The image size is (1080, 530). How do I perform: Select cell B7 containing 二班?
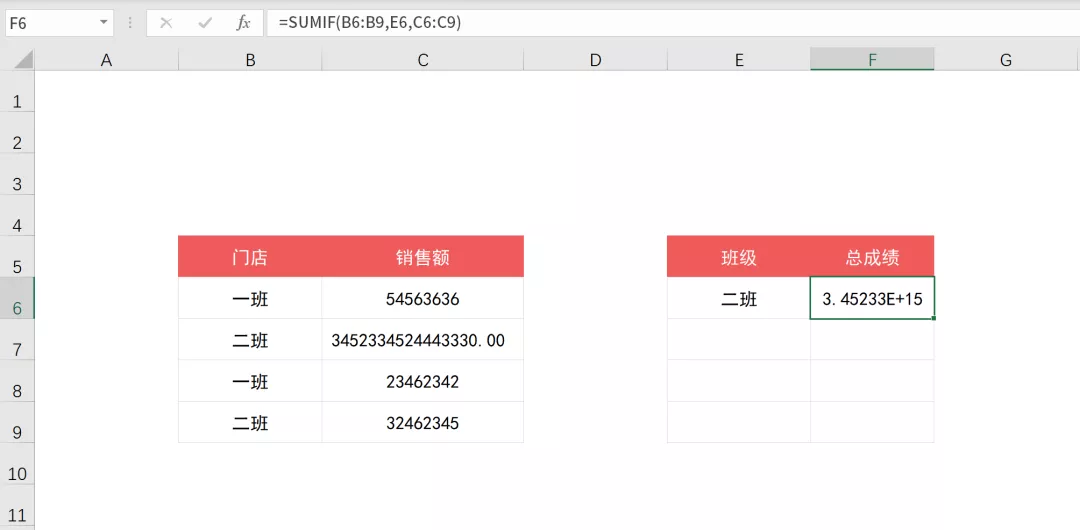[x=250, y=339]
